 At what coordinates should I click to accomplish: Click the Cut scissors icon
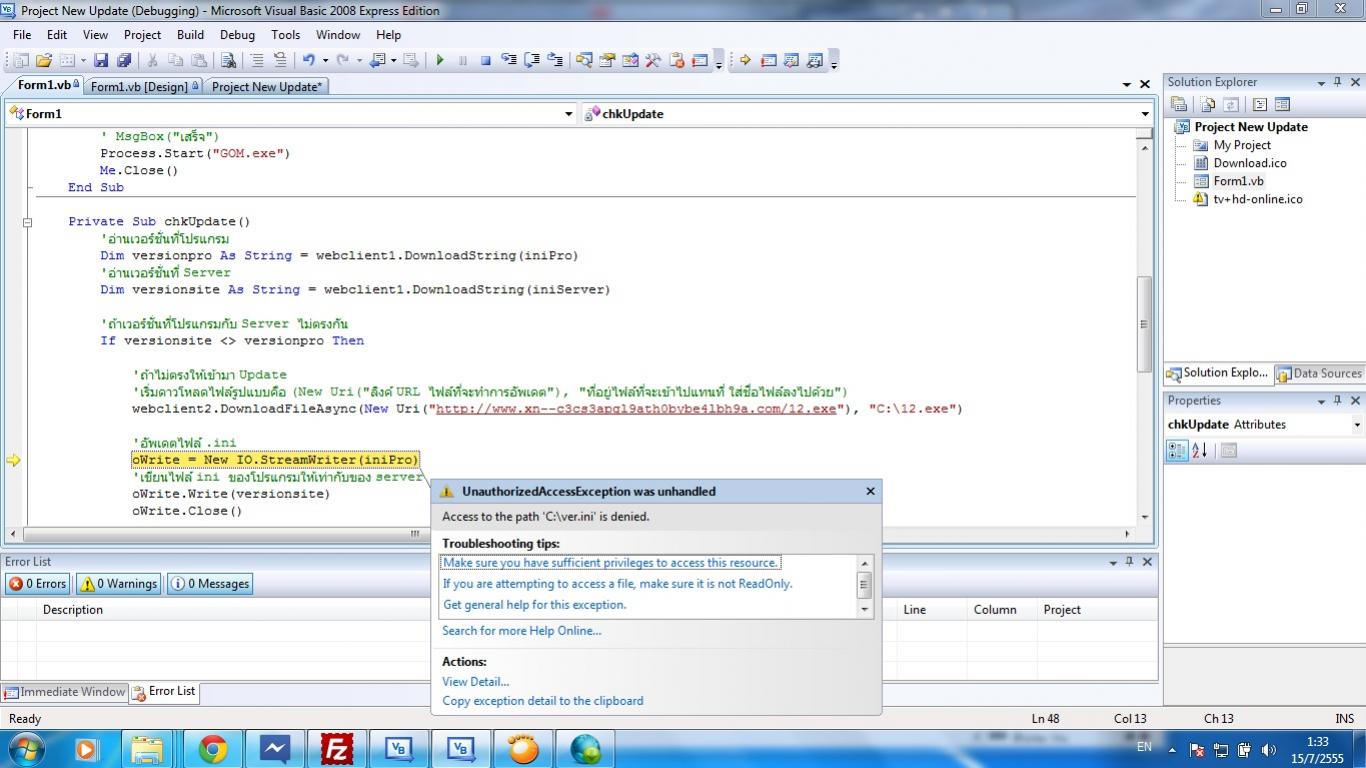tap(152, 60)
